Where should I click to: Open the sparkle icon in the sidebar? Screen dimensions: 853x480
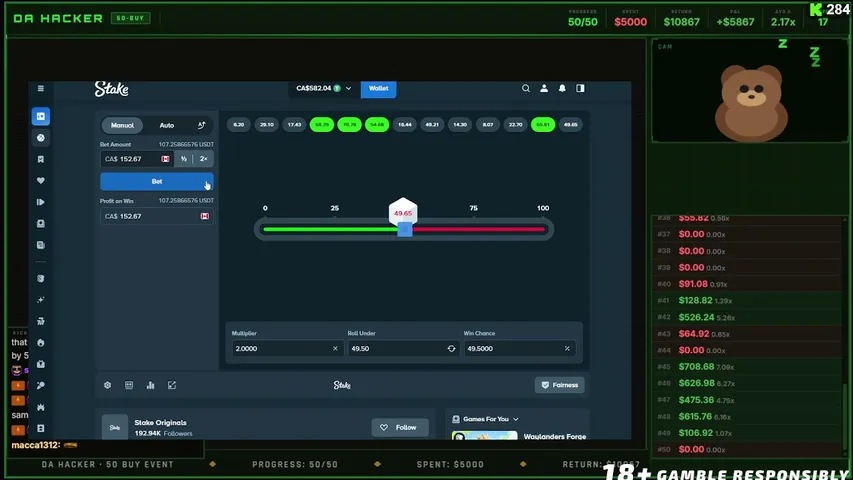coord(41,299)
